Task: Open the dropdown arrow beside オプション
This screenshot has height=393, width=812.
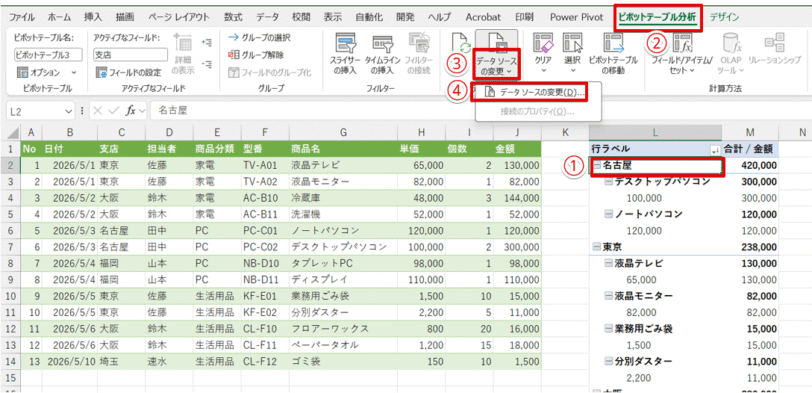Action: pos(74,72)
